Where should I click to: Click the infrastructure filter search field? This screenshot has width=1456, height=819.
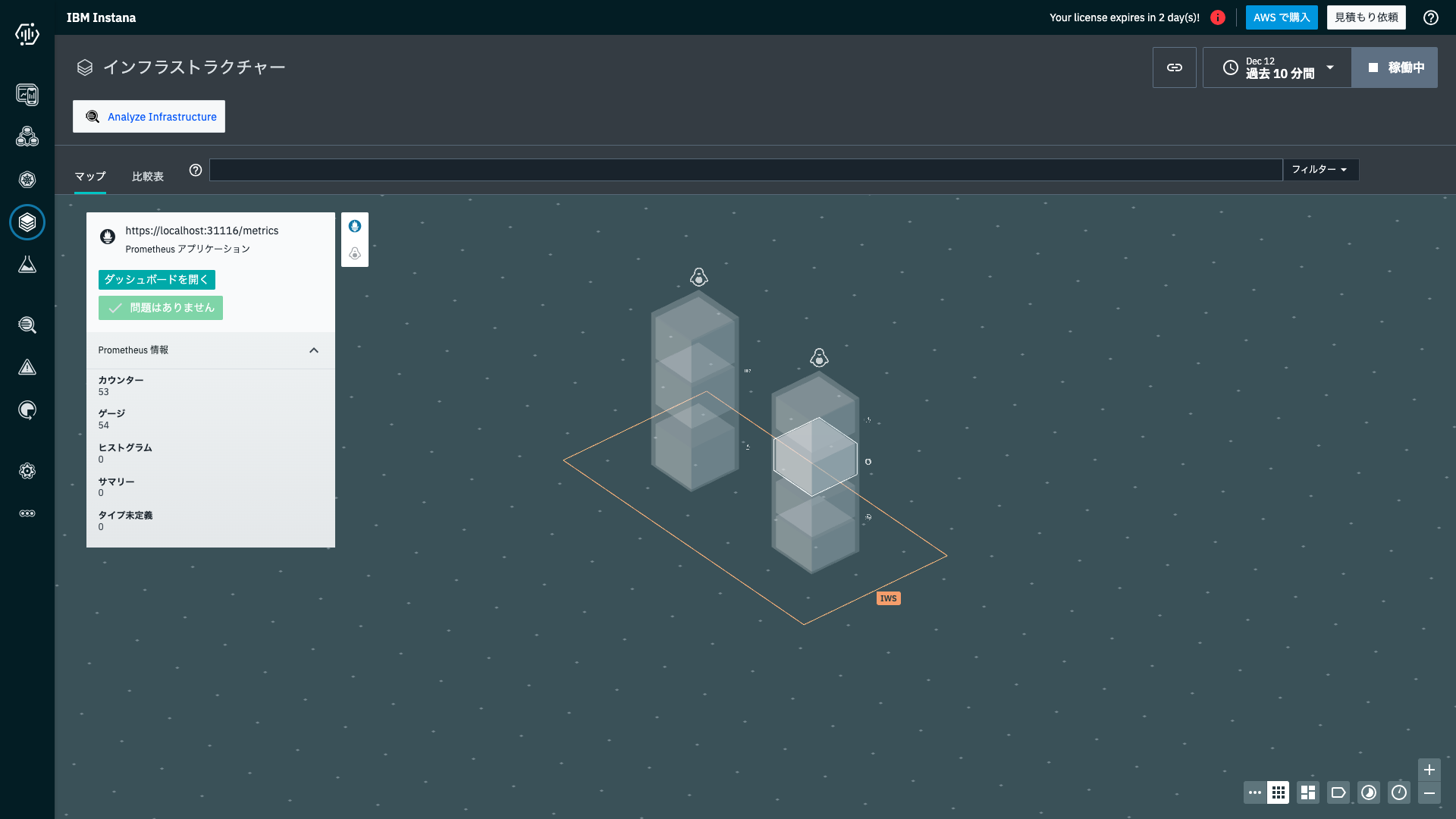[x=745, y=170]
